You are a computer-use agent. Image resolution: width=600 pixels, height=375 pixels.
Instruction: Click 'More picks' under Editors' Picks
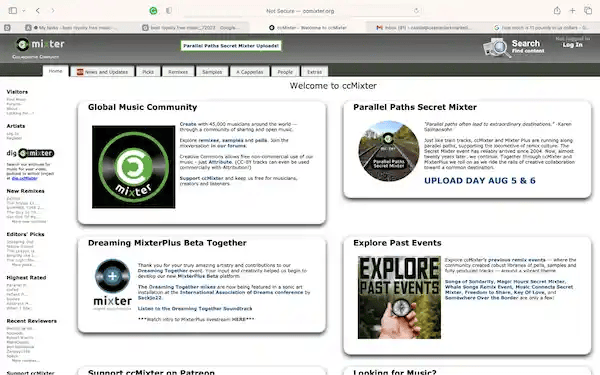pyautogui.click(x=23, y=265)
